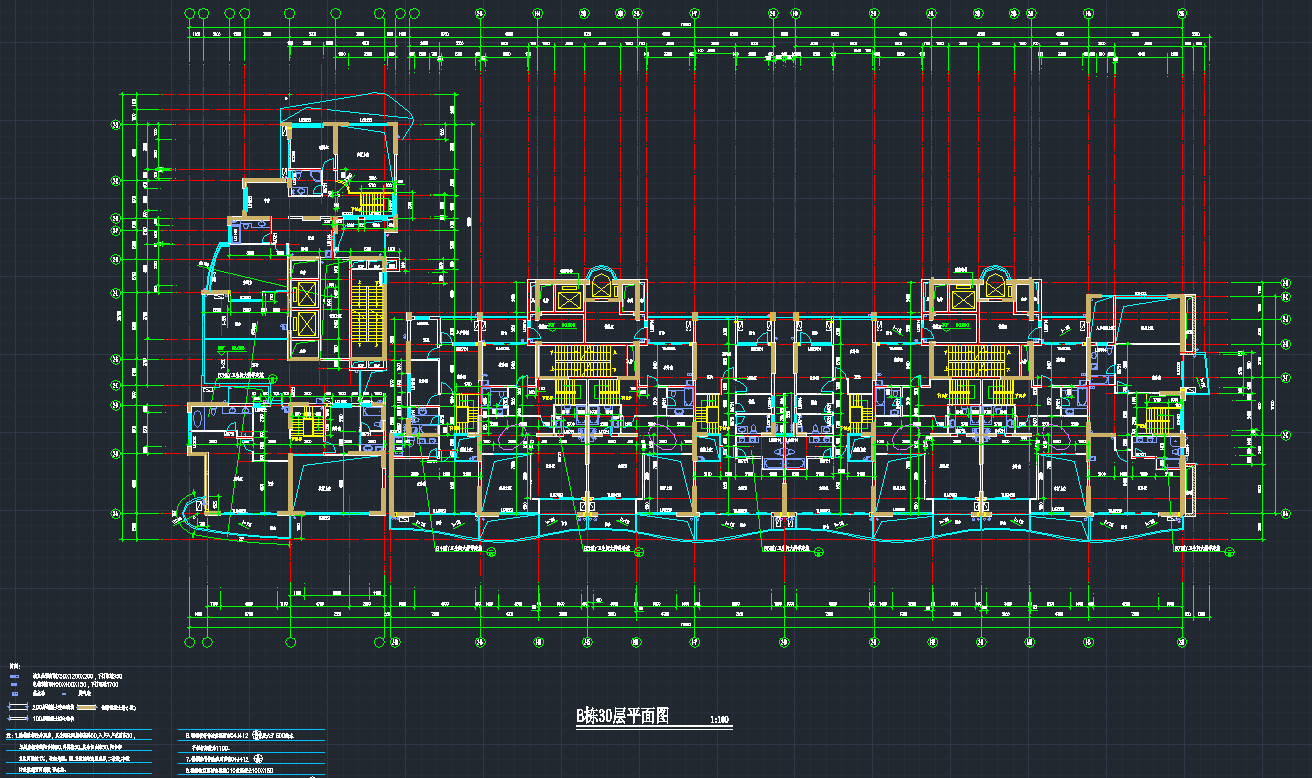The height and width of the screenshot is (778, 1312).
Task: Select the 1:100 scale text beside title
Action: point(718,719)
